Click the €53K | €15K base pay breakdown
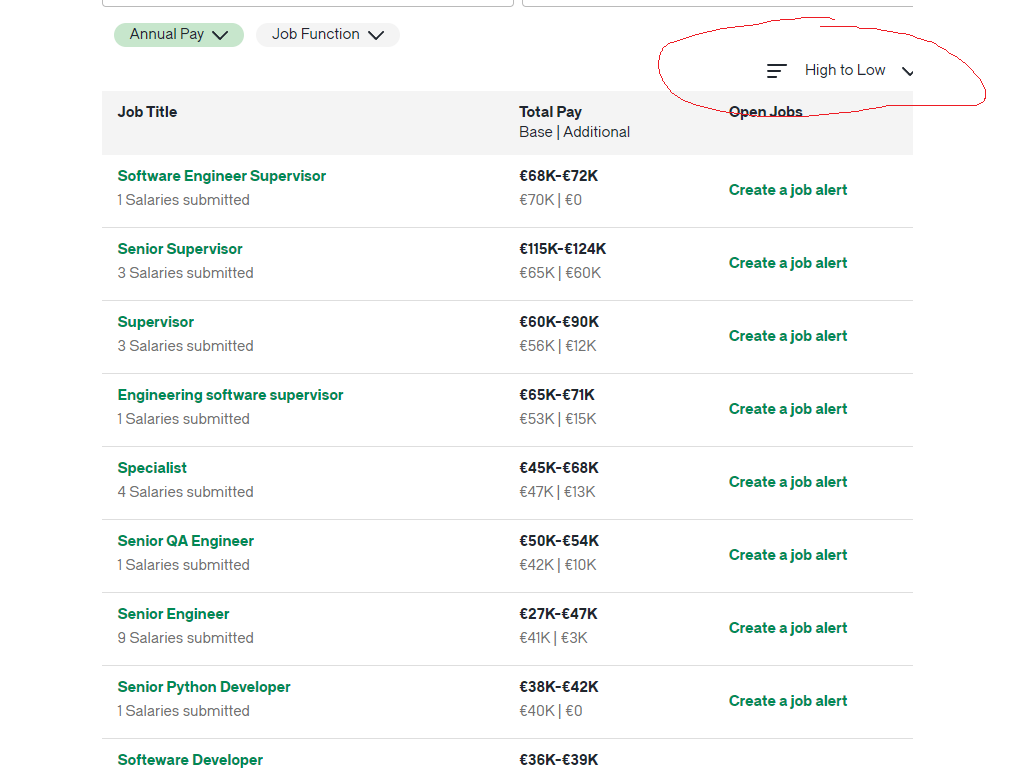Viewport: 1034px width, 768px height. point(558,419)
